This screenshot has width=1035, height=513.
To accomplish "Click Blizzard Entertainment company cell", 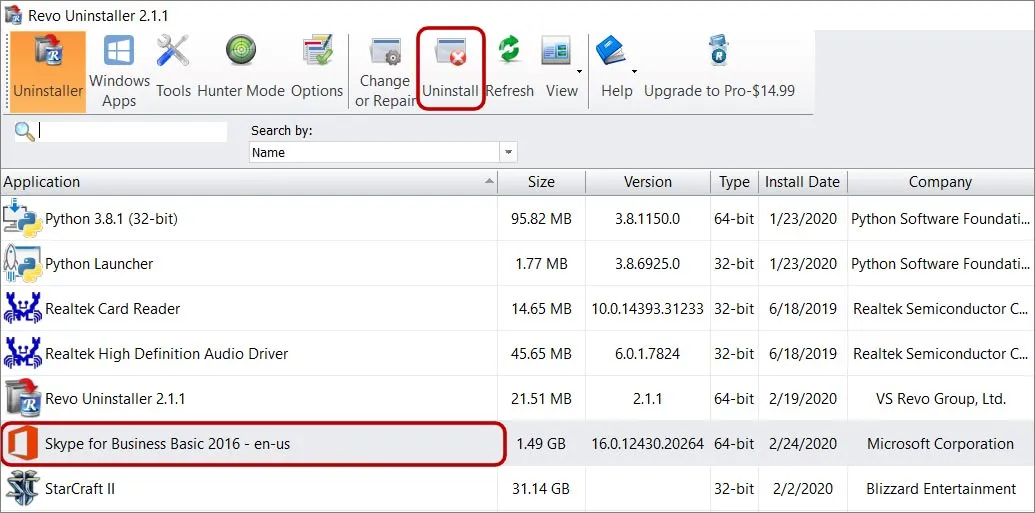I will (x=940, y=489).
